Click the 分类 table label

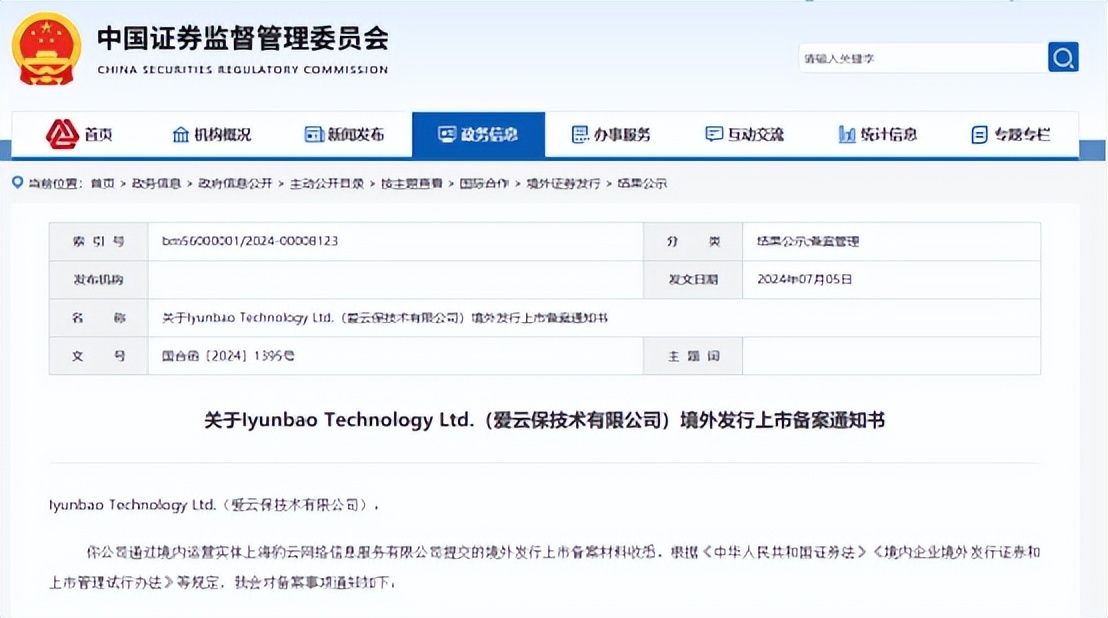(x=693, y=242)
